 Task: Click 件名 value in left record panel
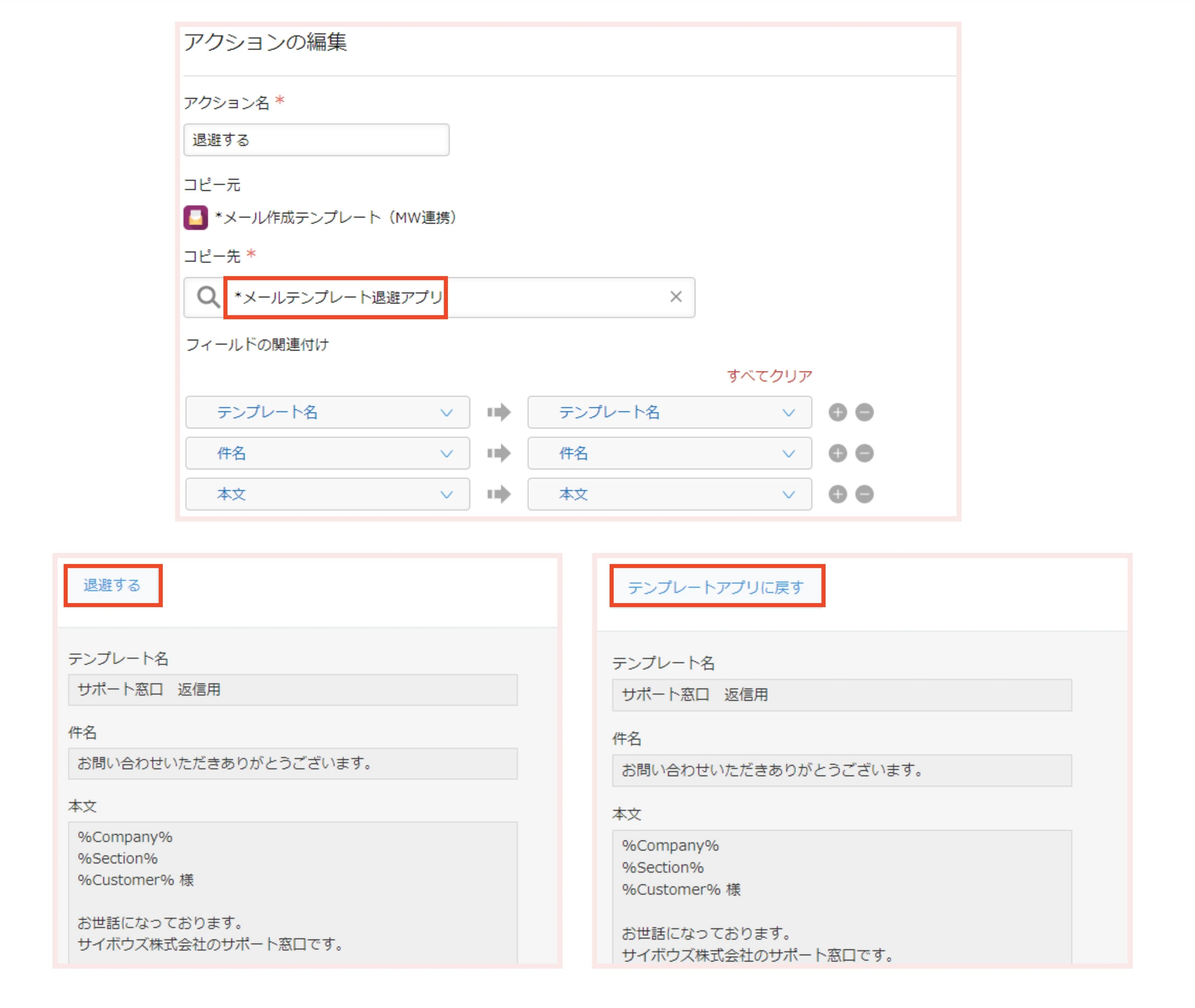[x=293, y=764]
